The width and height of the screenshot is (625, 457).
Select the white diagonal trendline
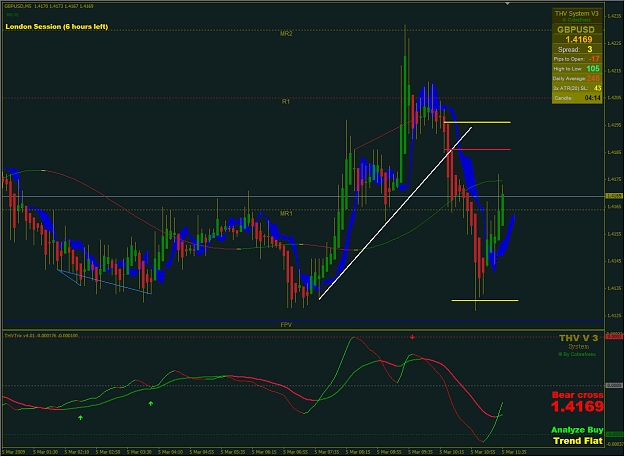point(395,213)
